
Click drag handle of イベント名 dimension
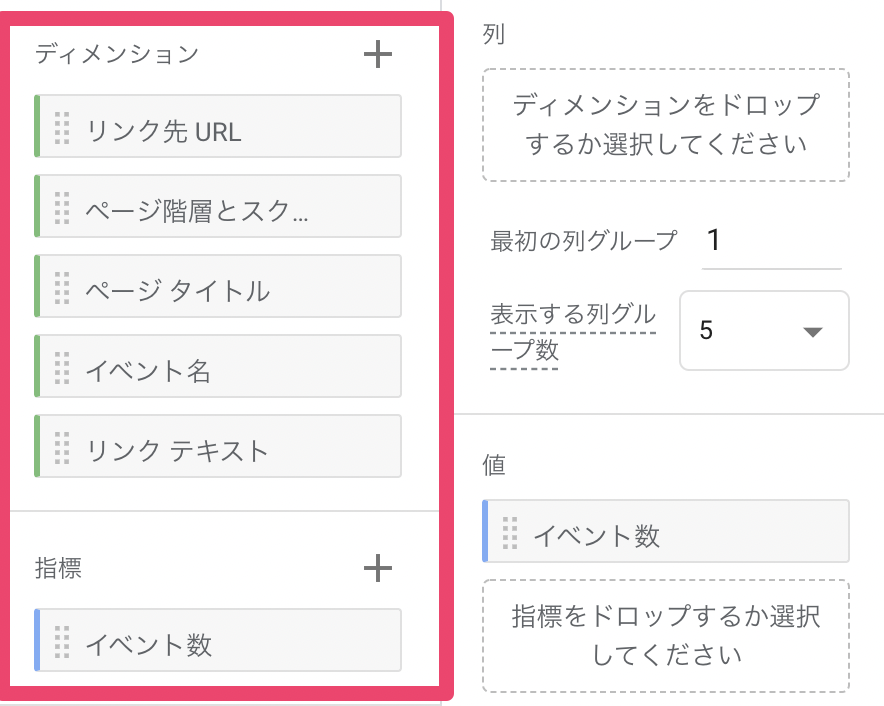click(62, 367)
